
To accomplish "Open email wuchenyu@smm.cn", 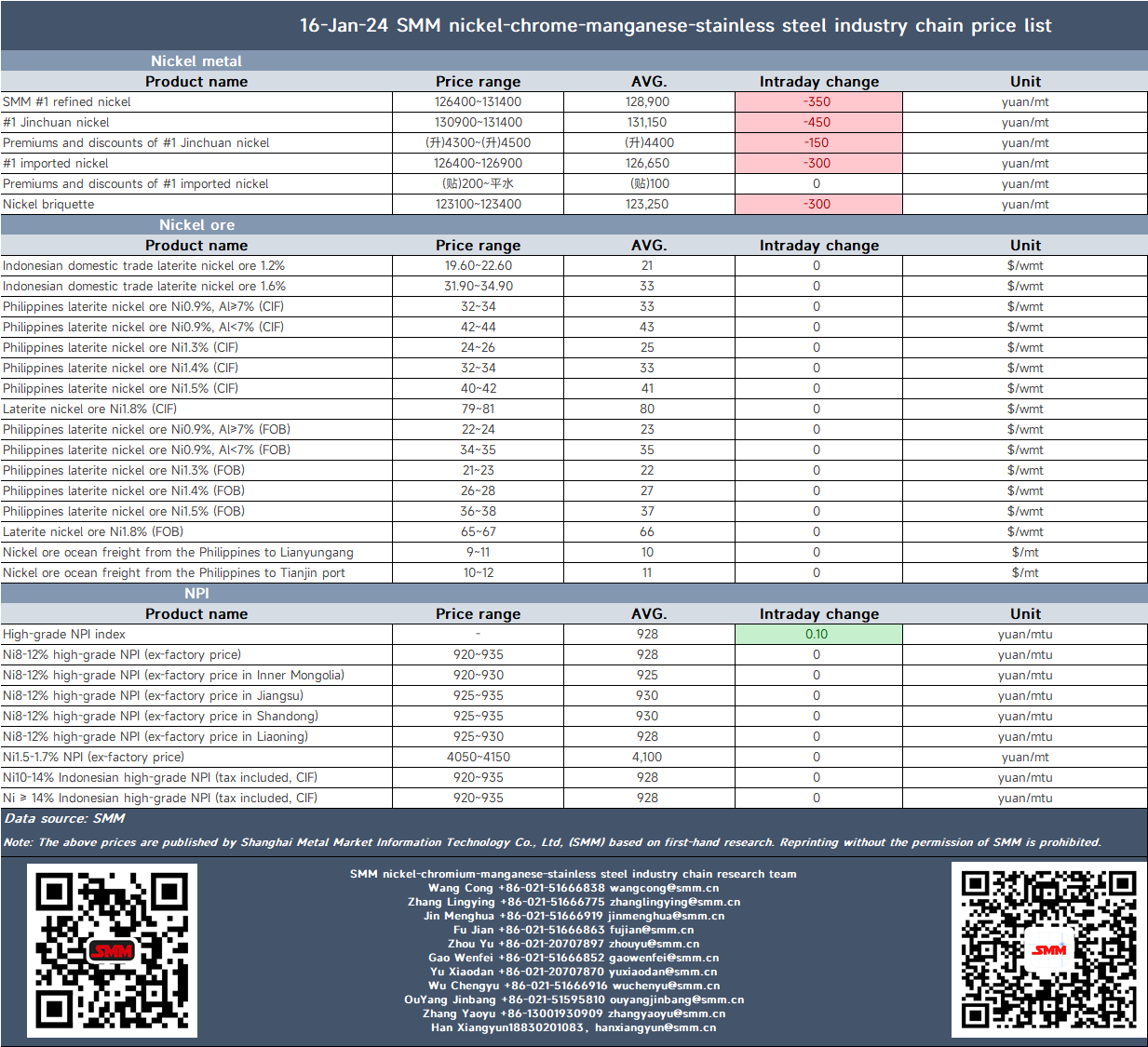I will point(666,986).
